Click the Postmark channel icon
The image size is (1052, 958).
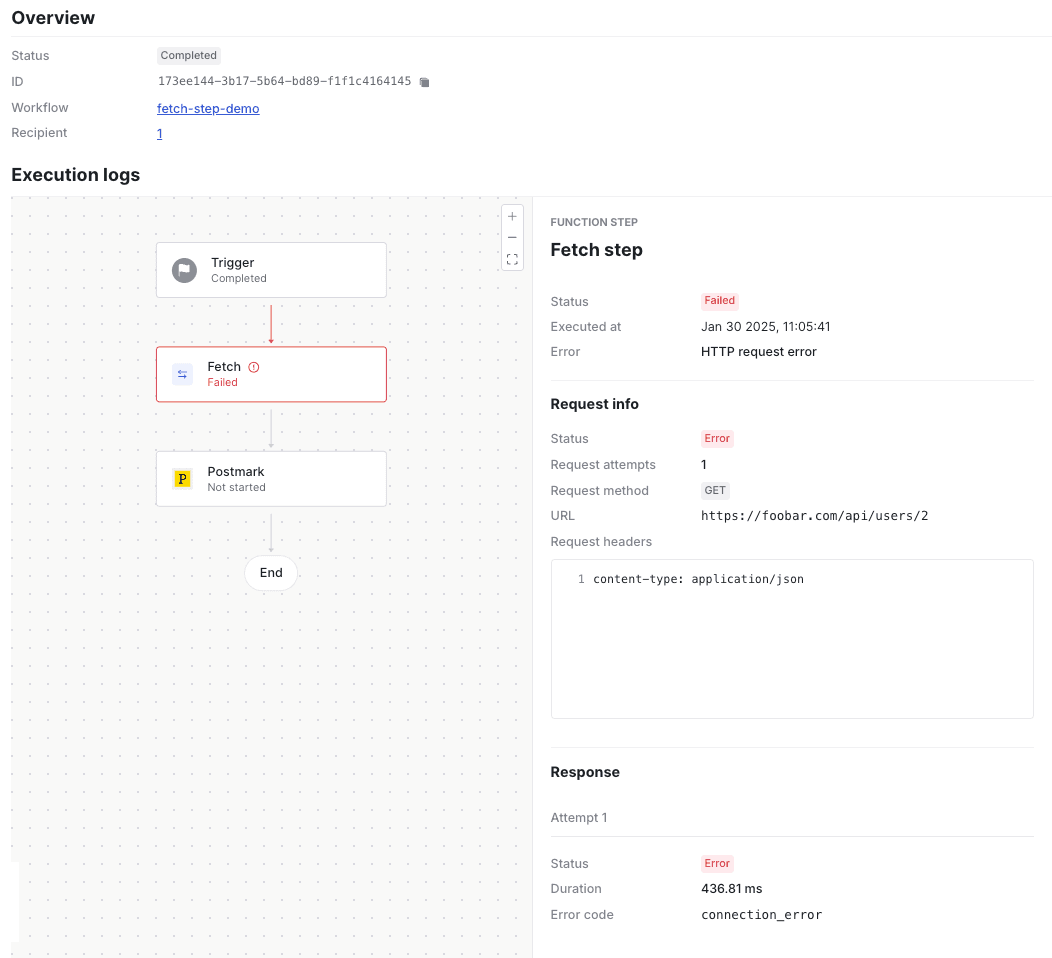(182, 479)
